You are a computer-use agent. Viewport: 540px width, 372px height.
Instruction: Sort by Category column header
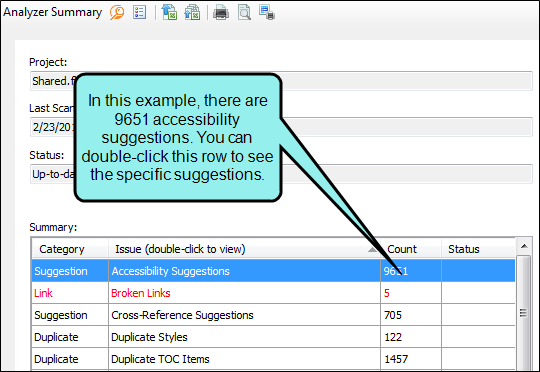pos(70,249)
